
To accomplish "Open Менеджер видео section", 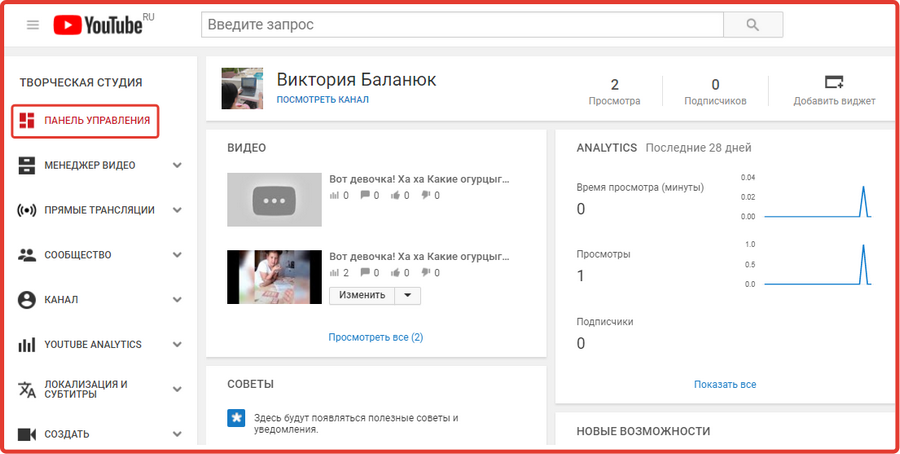I will tap(90, 165).
